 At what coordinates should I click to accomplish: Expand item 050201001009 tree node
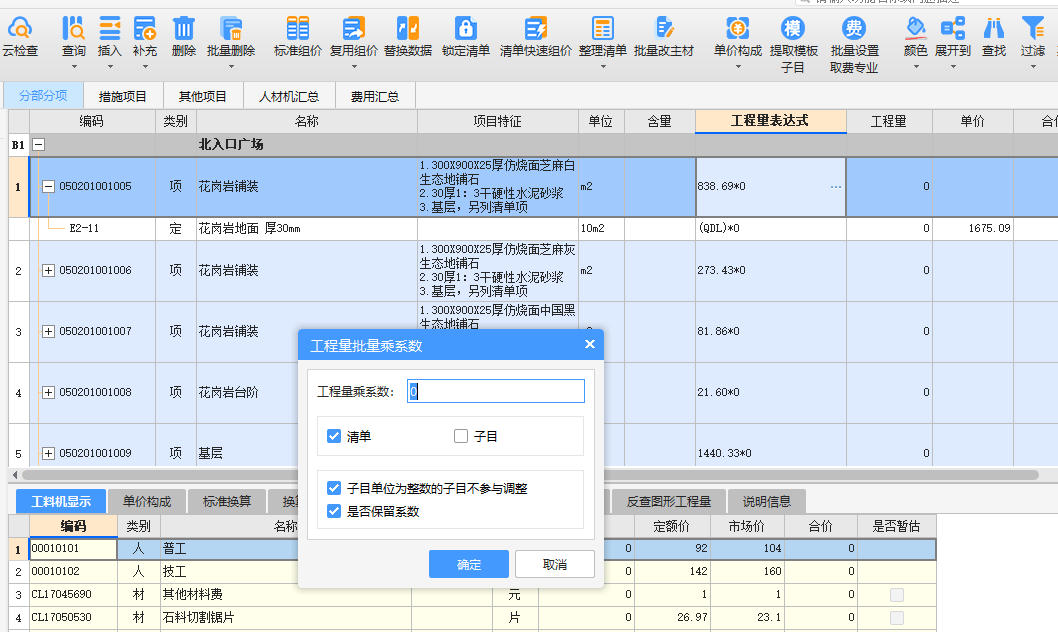pyautogui.click(x=49, y=453)
